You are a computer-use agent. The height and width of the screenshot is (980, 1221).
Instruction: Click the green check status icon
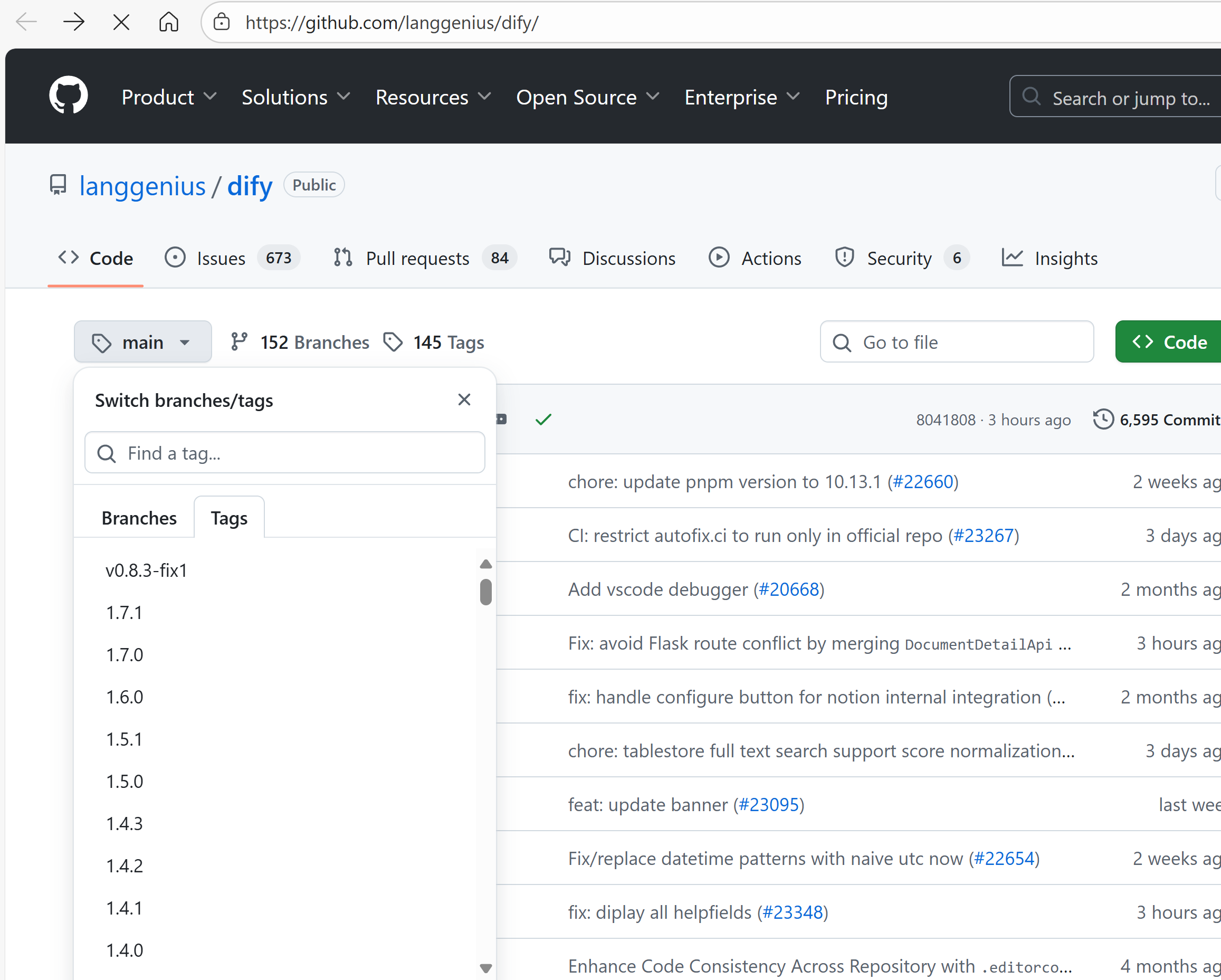(x=543, y=419)
